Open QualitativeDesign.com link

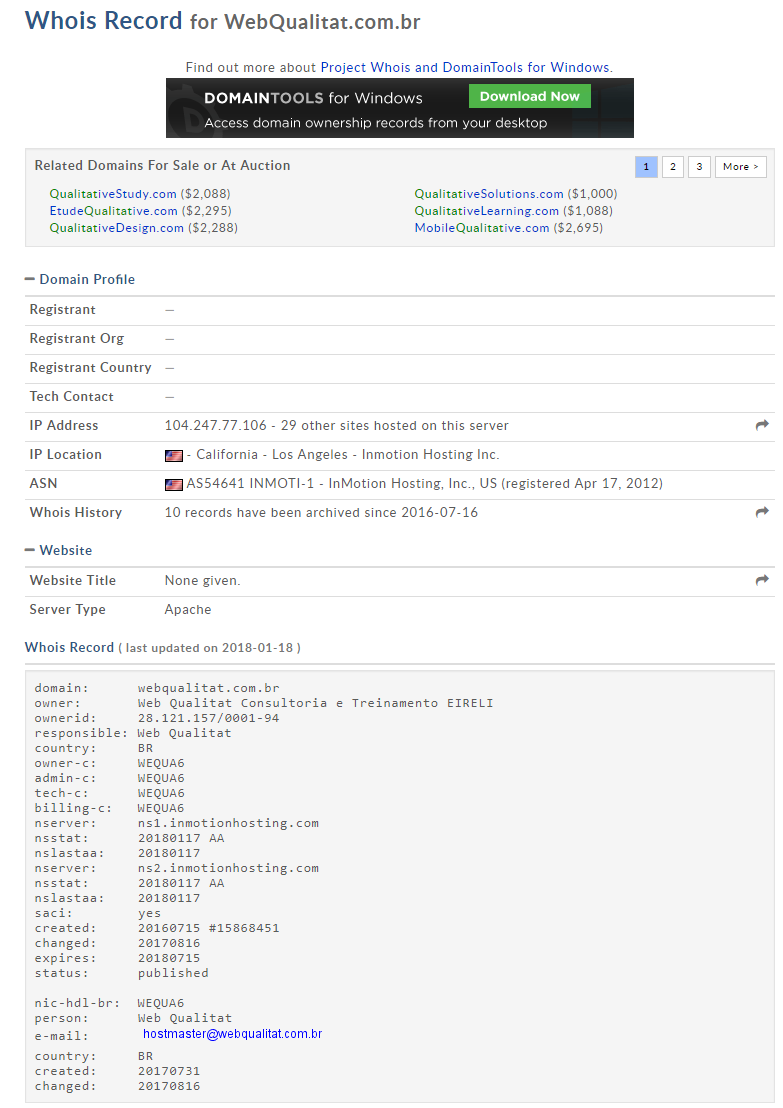click(117, 228)
